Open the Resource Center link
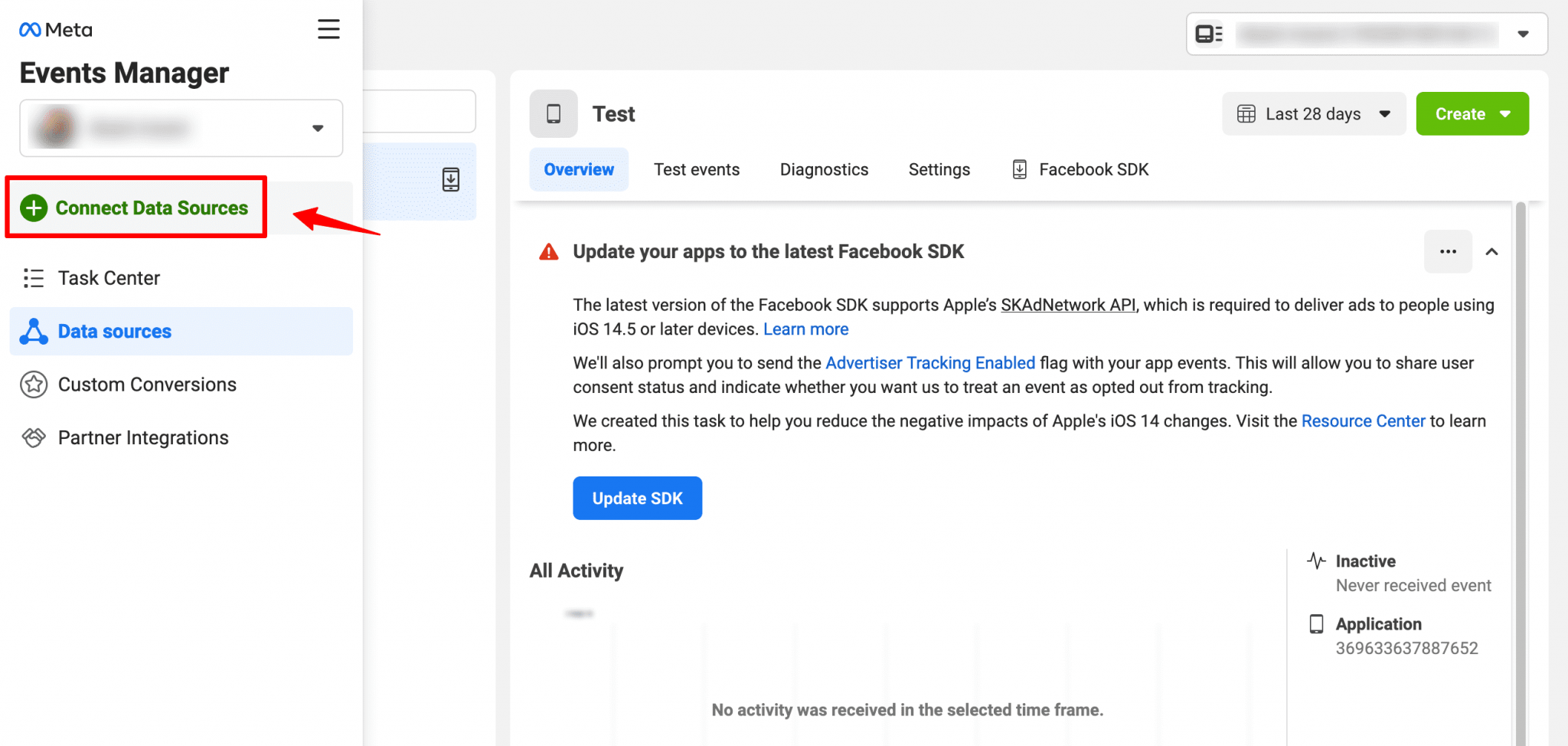This screenshot has height=746, width=1568. pyautogui.click(x=1363, y=420)
